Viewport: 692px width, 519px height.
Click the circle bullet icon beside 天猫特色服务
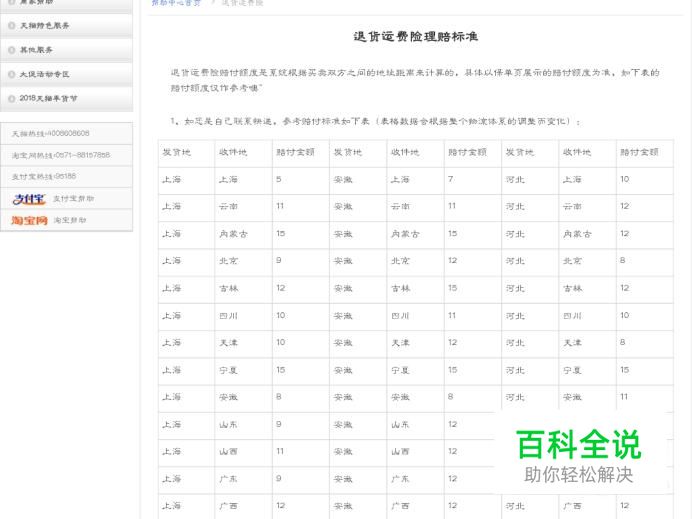(11, 26)
